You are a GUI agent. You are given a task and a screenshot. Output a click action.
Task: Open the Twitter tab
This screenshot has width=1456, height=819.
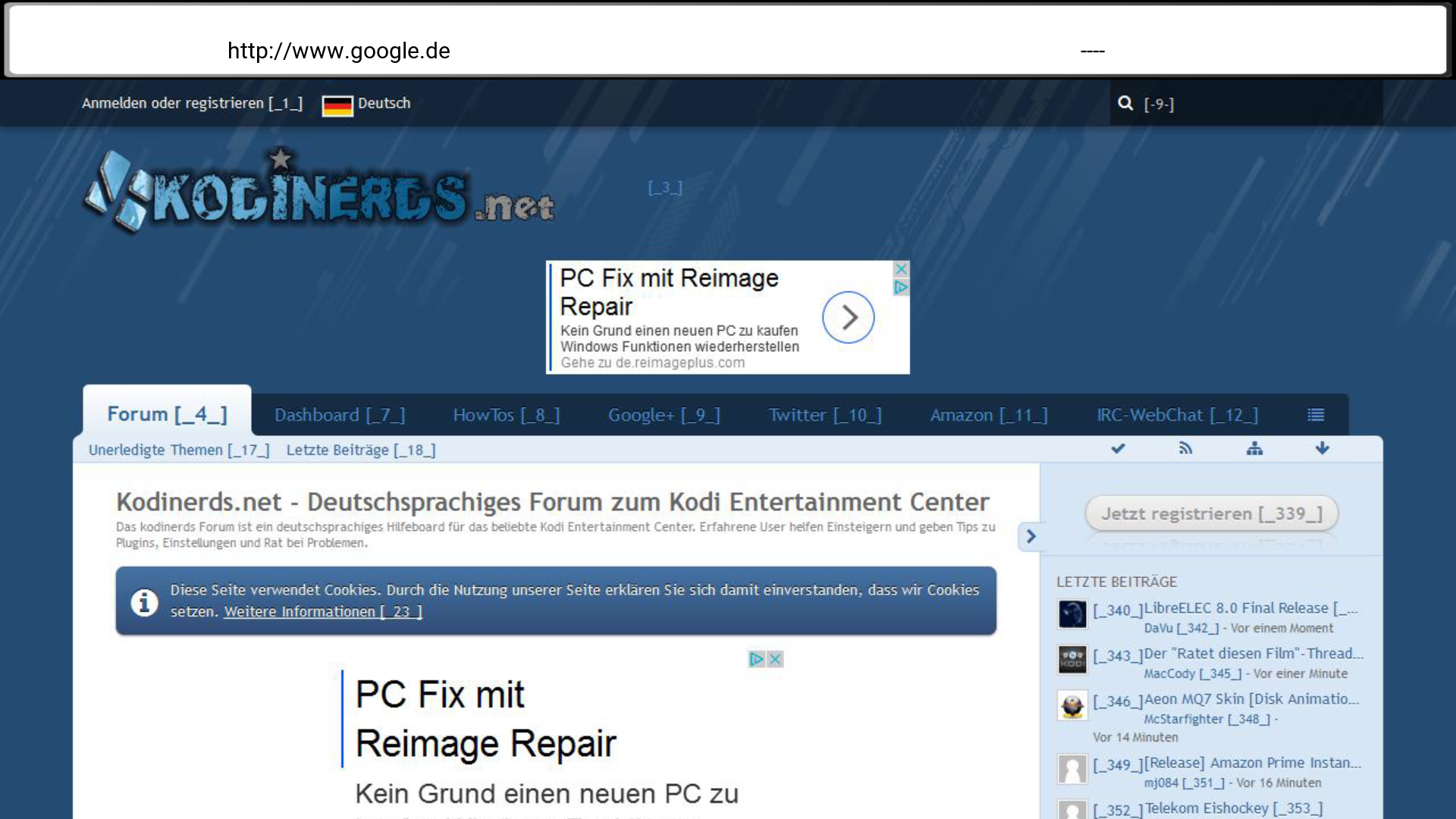tap(825, 415)
